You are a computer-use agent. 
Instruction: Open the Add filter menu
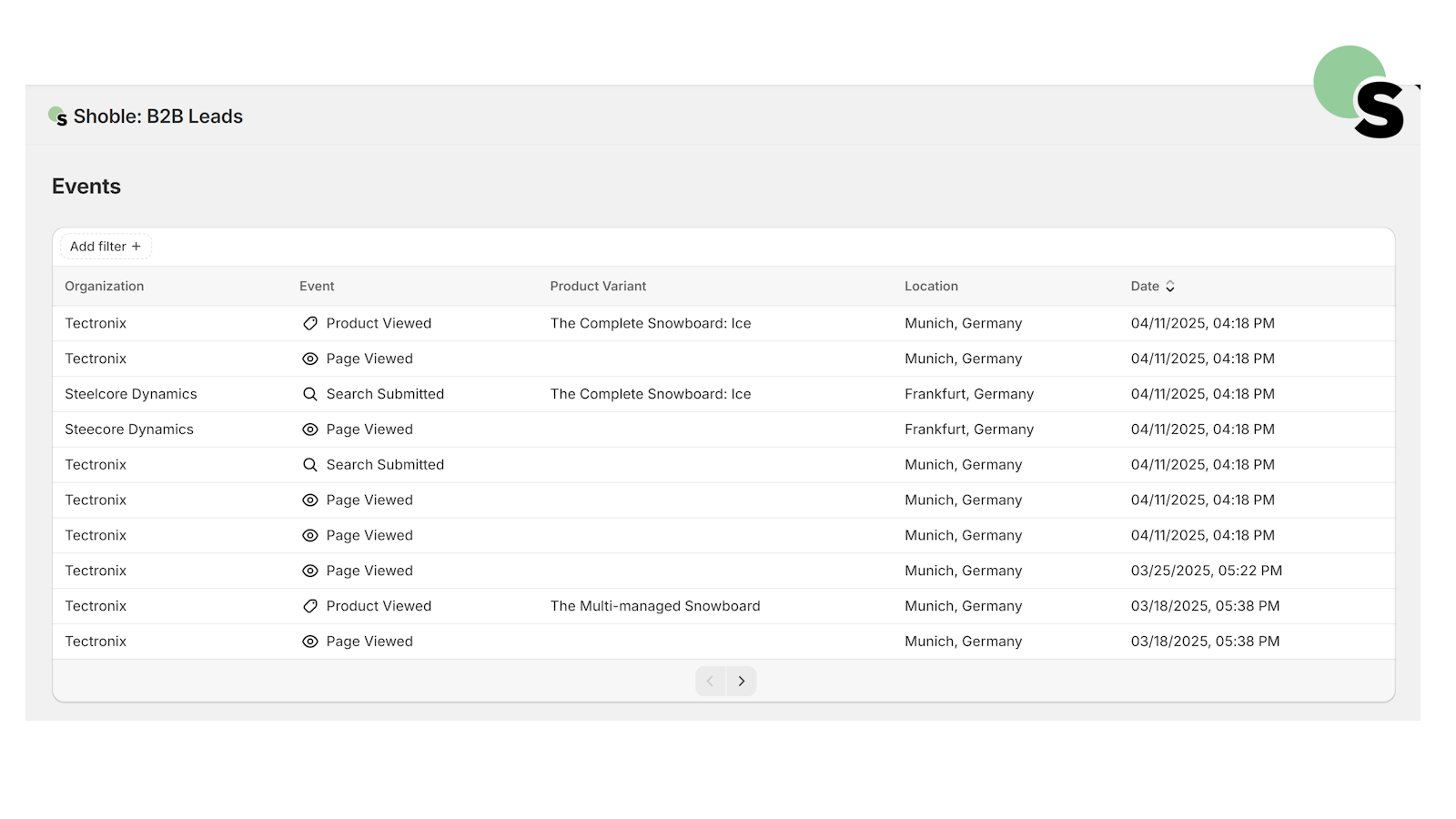click(x=106, y=247)
